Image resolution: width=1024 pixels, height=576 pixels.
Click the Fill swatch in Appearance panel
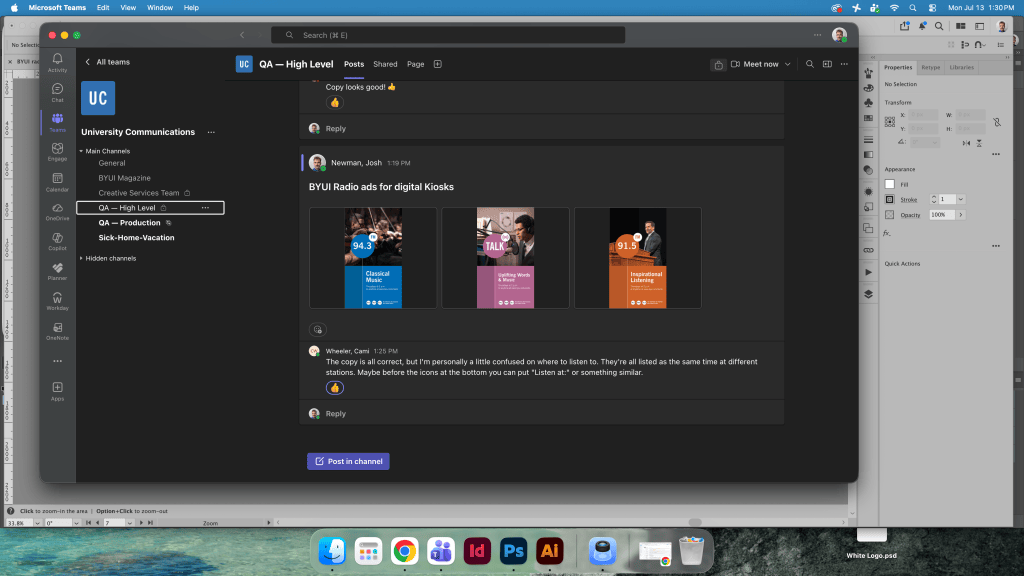click(x=889, y=184)
